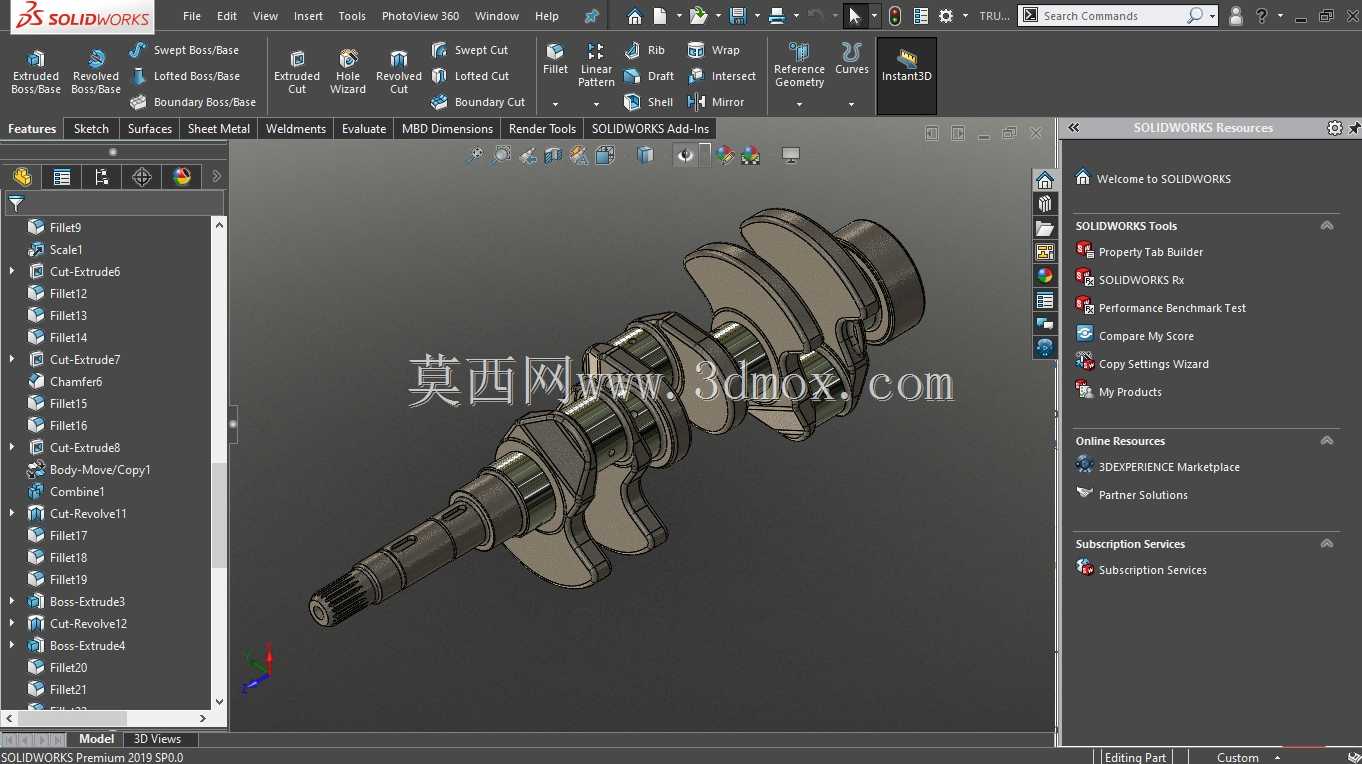The height and width of the screenshot is (764, 1362).
Task: Open the Linear Pattern dropdown arrow
Action: point(596,104)
